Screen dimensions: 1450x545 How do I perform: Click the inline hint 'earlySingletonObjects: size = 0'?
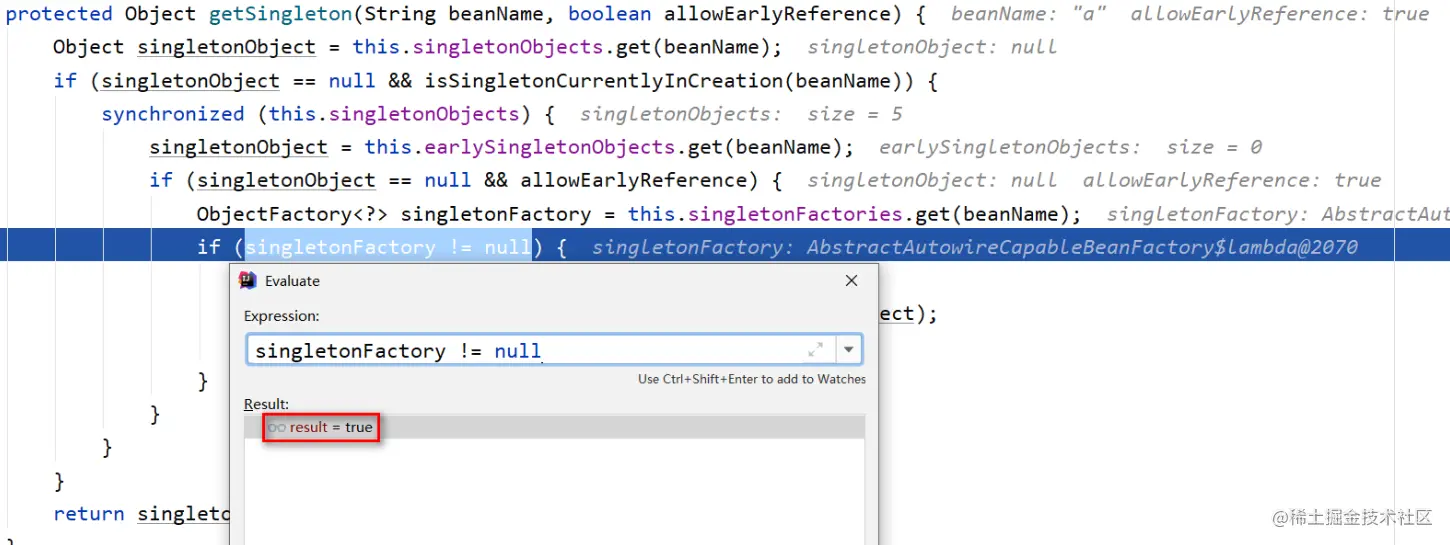click(1070, 147)
